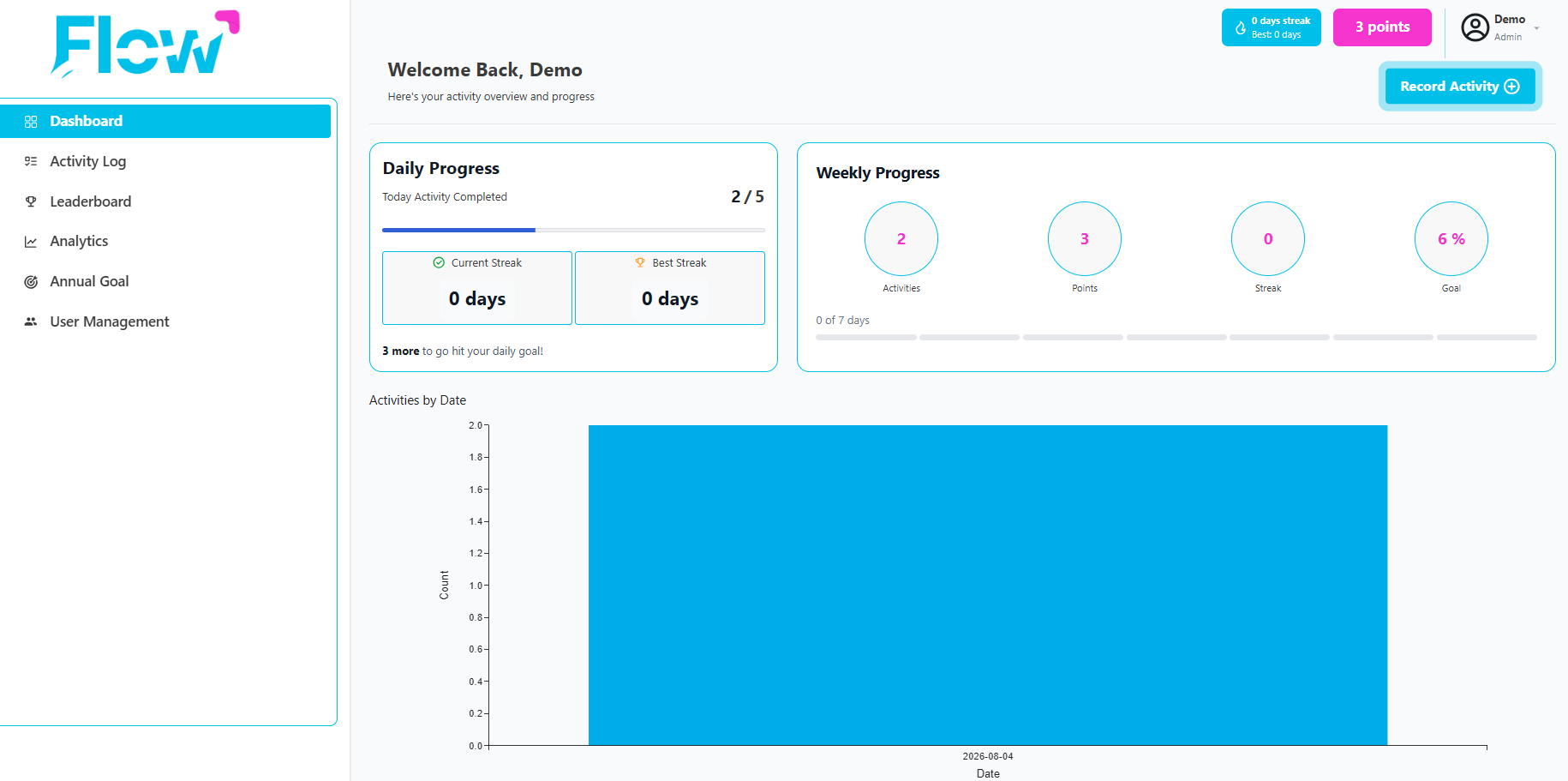Click the User Management people icon
The width and height of the screenshot is (1568, 781).
pyautogui.click(x=31, y=321)
